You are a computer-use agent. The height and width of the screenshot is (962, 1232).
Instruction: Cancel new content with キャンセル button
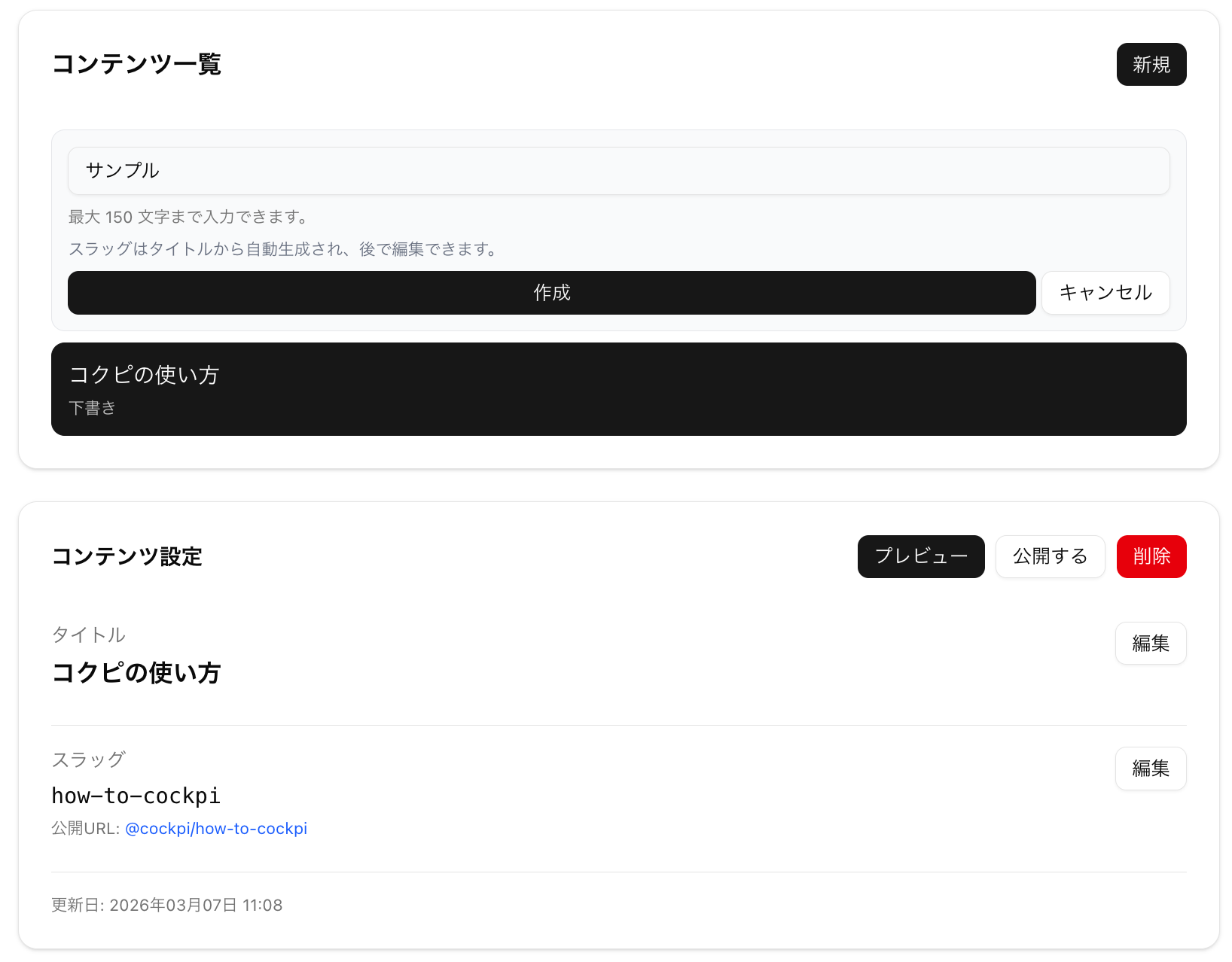(x=1105, y=293)
